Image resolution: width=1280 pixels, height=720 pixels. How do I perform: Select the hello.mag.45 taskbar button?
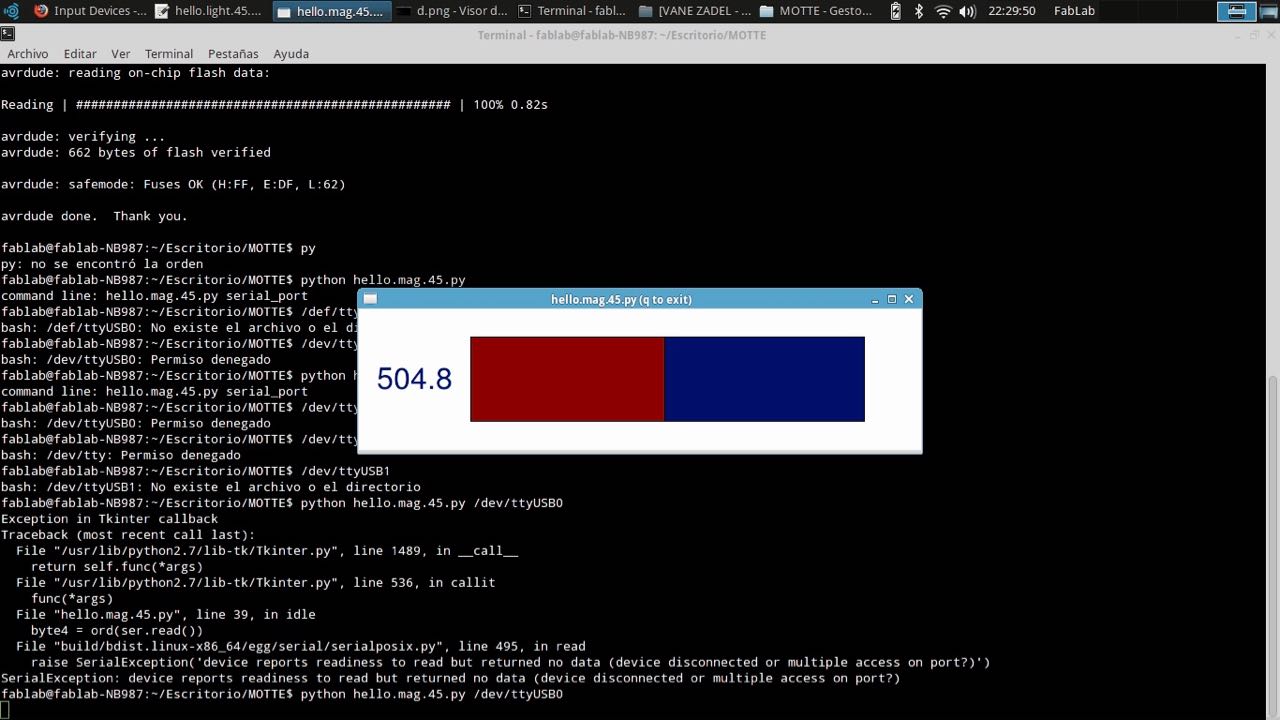click(x=330, y=11)
